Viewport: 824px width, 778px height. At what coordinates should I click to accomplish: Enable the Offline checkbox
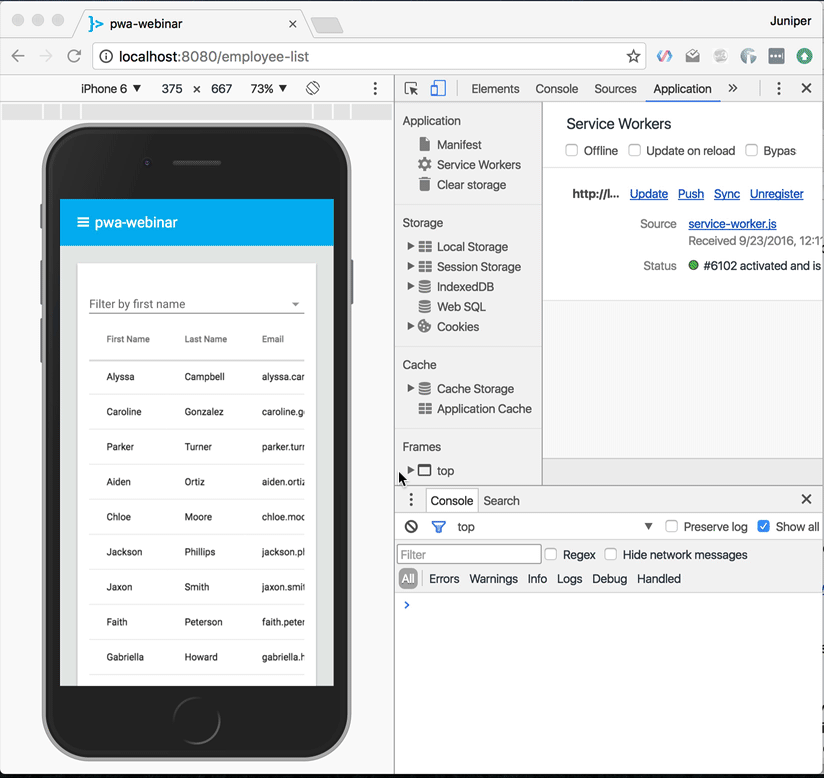click(572, 151)
